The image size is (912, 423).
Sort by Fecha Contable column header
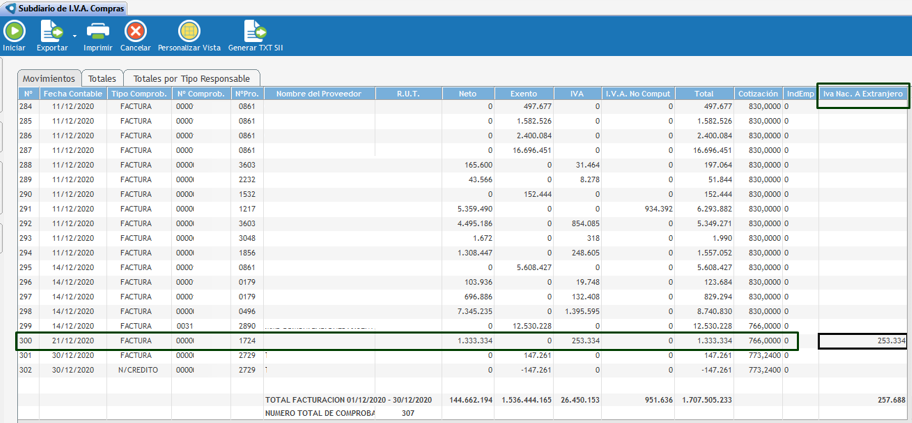point(72,93)
